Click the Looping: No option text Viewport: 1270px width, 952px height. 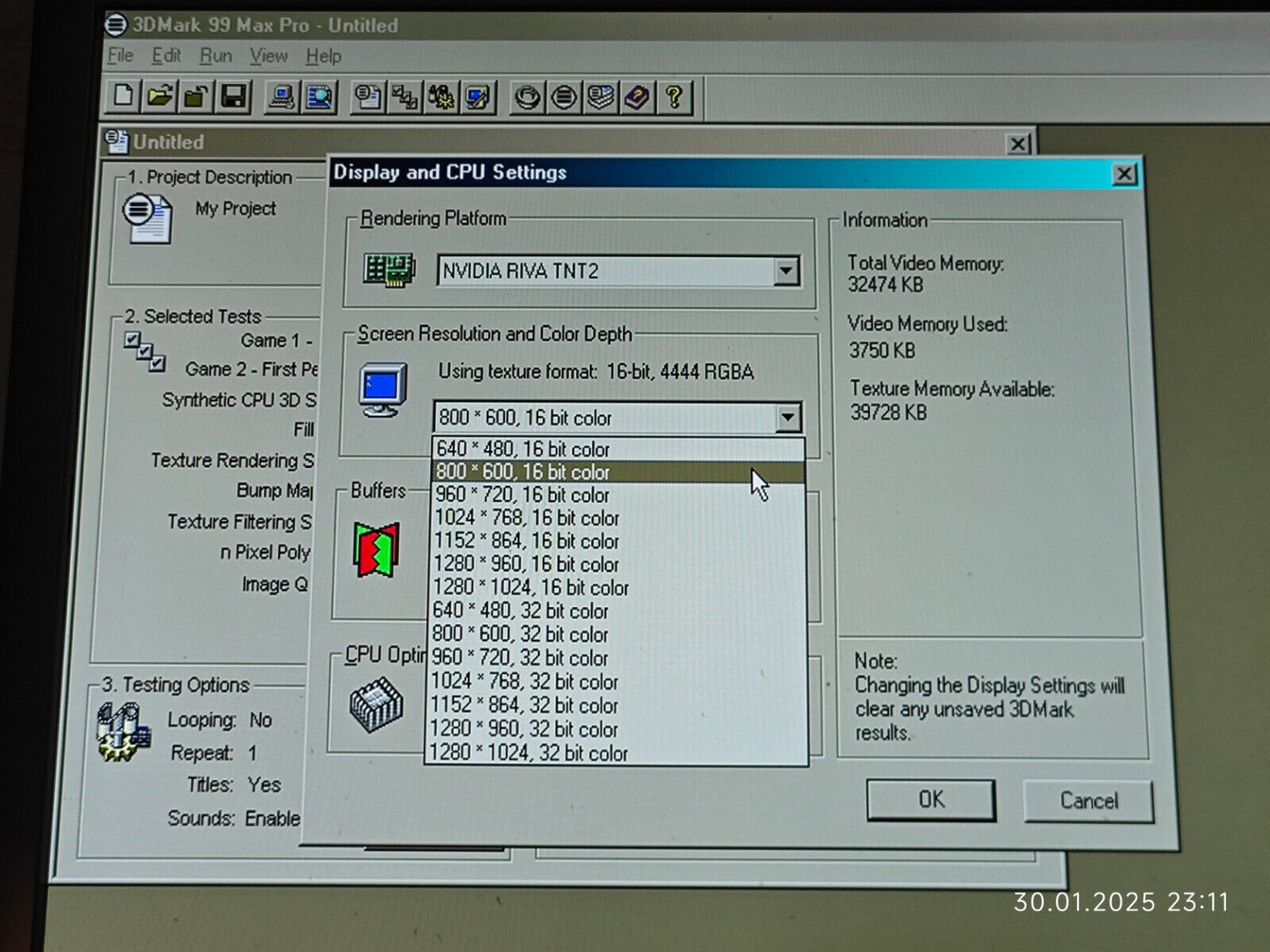tap(220, 720)
